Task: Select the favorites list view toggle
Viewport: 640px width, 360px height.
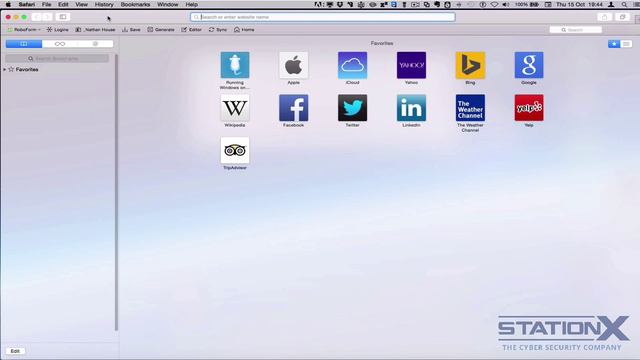Action: click(626, 44)
